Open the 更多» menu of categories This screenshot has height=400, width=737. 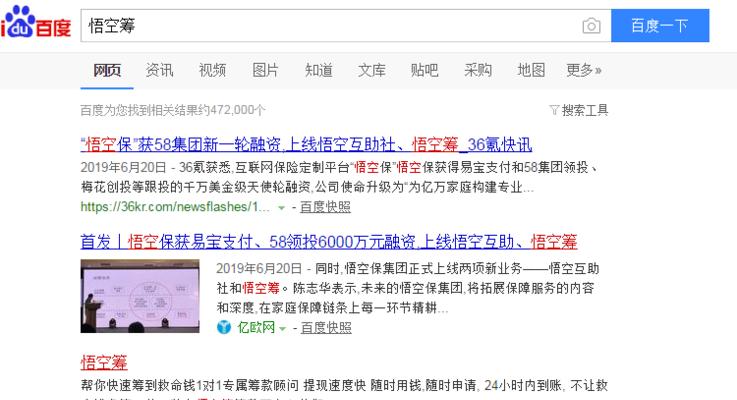[x=584, y=71]
